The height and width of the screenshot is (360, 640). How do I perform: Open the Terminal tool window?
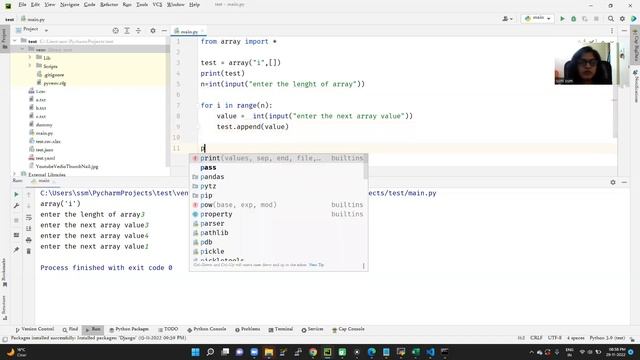(x=281, y=329)
